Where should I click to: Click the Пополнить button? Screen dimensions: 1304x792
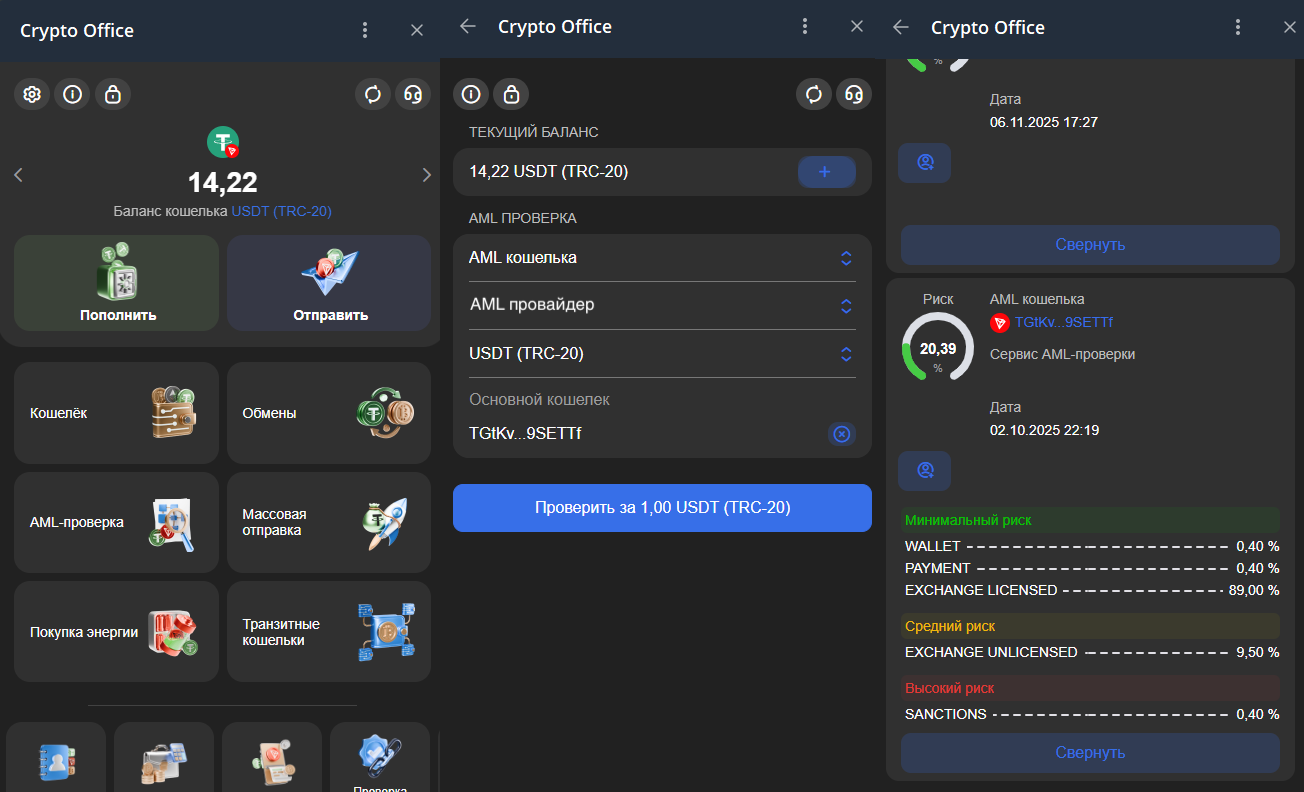point(117,283)
